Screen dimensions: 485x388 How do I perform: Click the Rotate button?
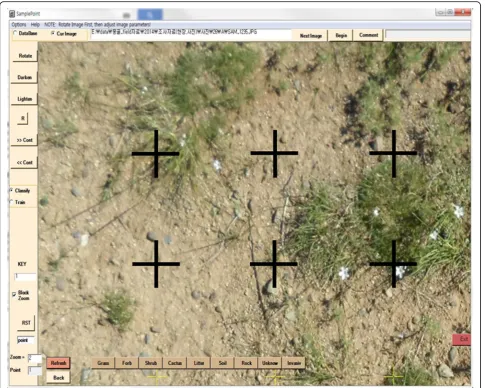pyautogui.click(x=24, y=56)
